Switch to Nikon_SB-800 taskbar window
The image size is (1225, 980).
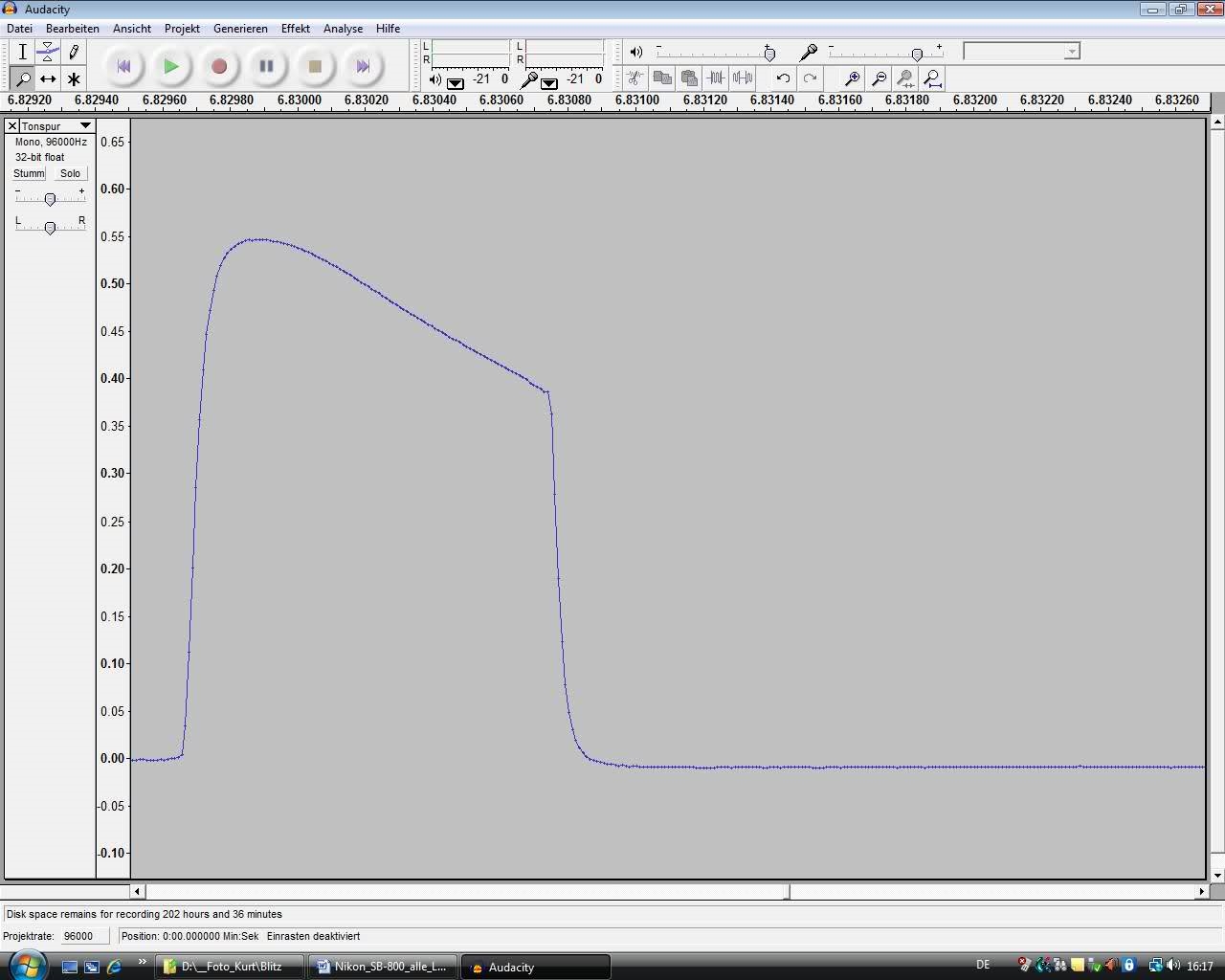[x=383, y=967]
